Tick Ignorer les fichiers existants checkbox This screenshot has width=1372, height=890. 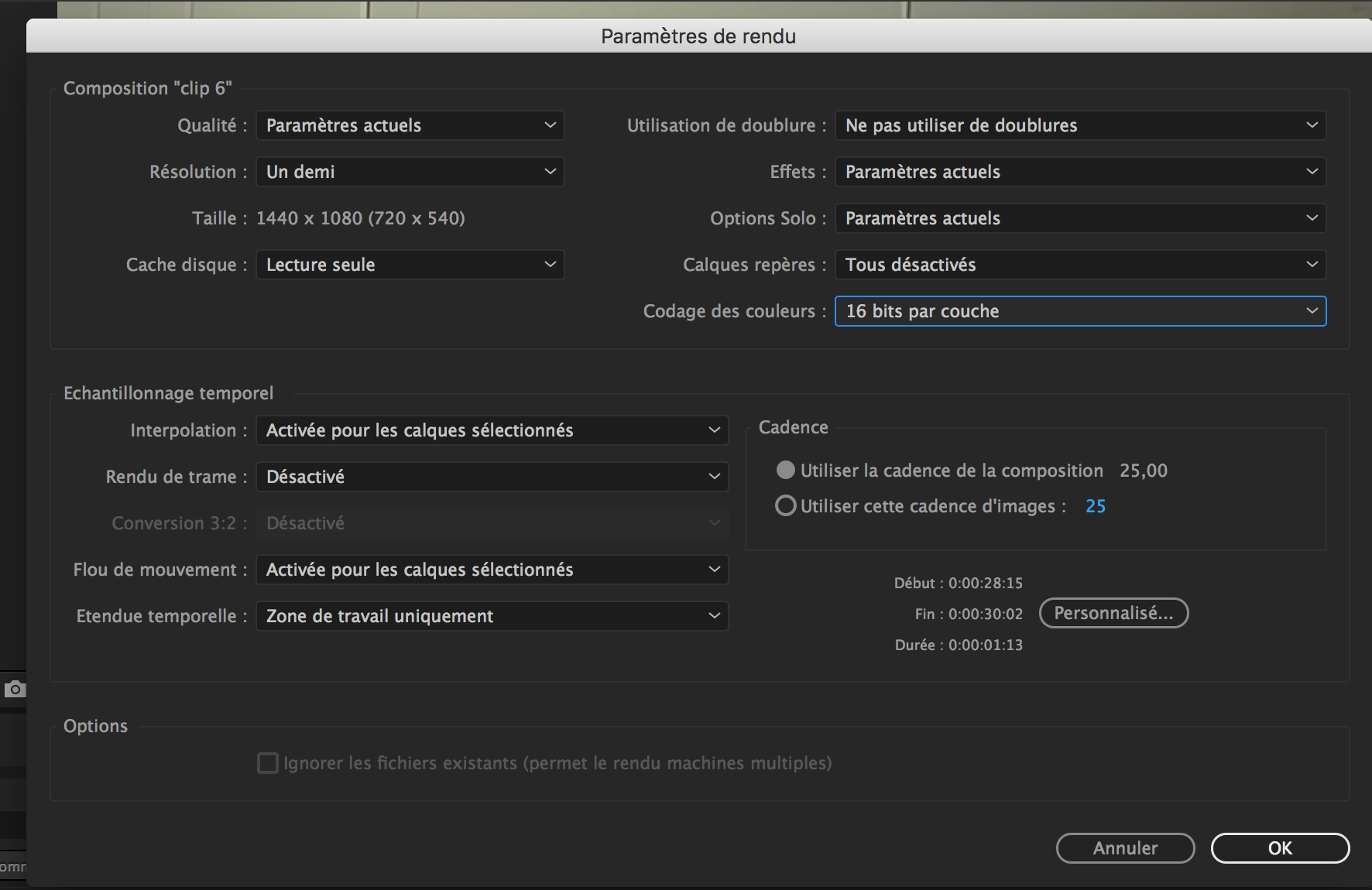[268, 763]
